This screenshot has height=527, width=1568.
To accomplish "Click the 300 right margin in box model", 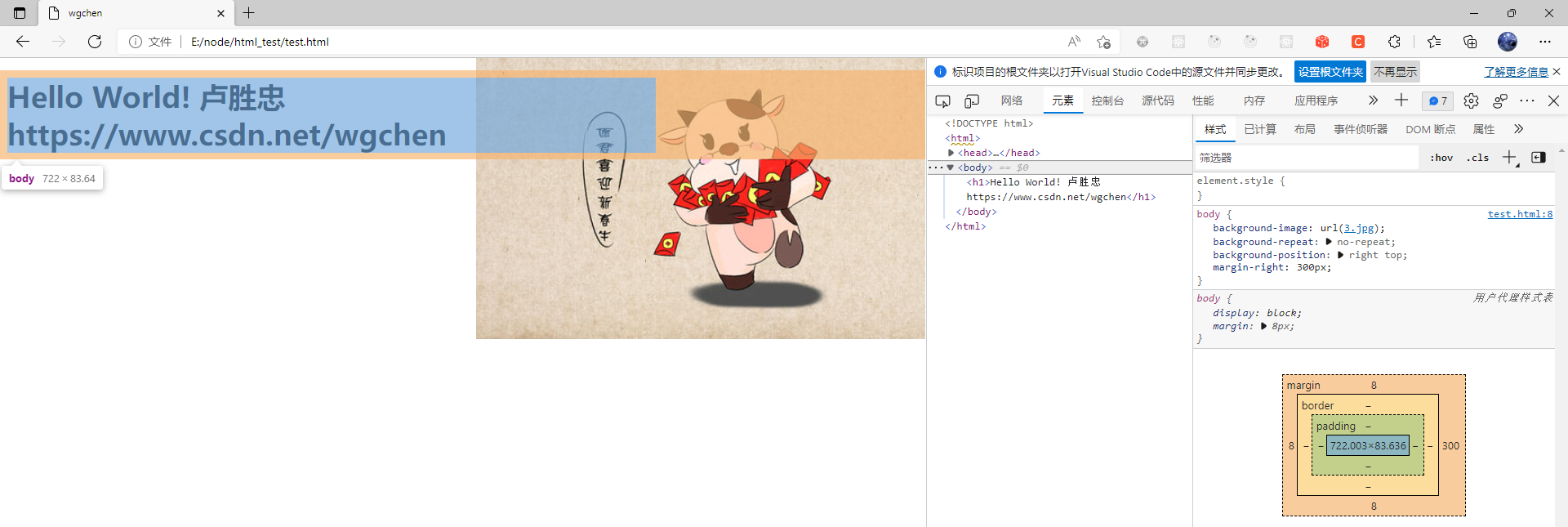I will pyautogui.click(x=1450, y=446).
